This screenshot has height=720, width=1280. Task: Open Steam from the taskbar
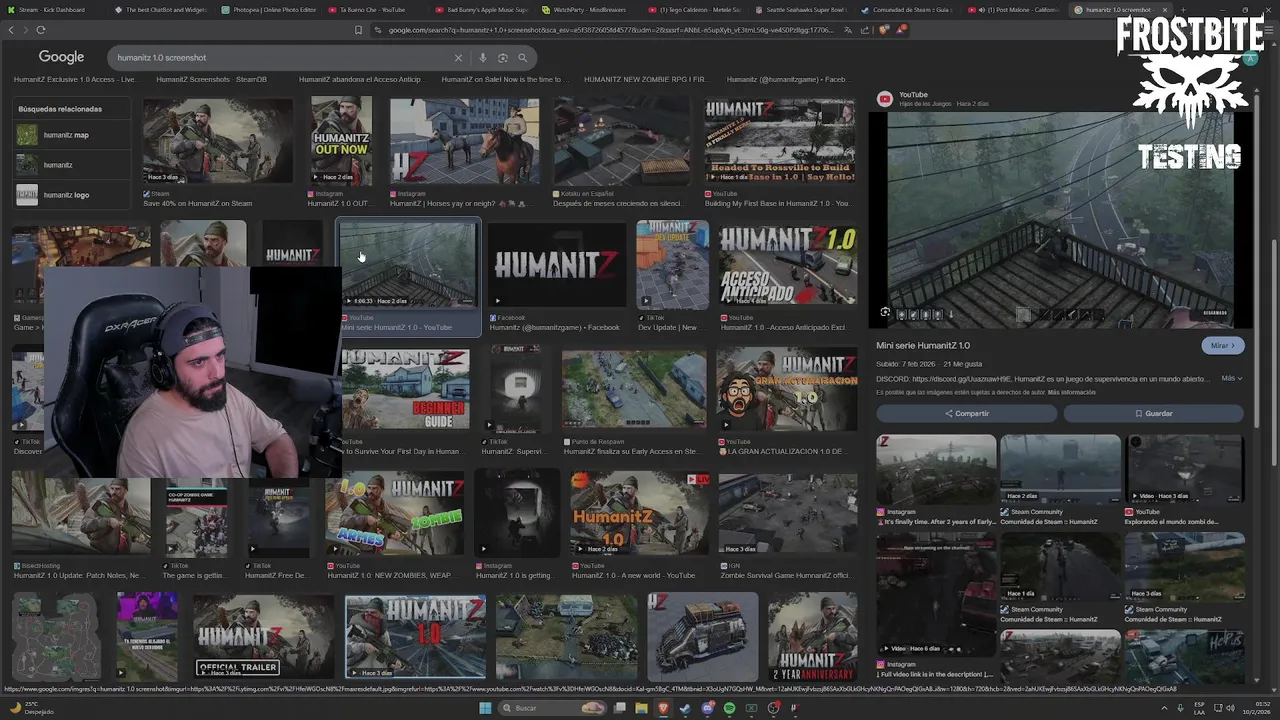[x=685, y=708]
